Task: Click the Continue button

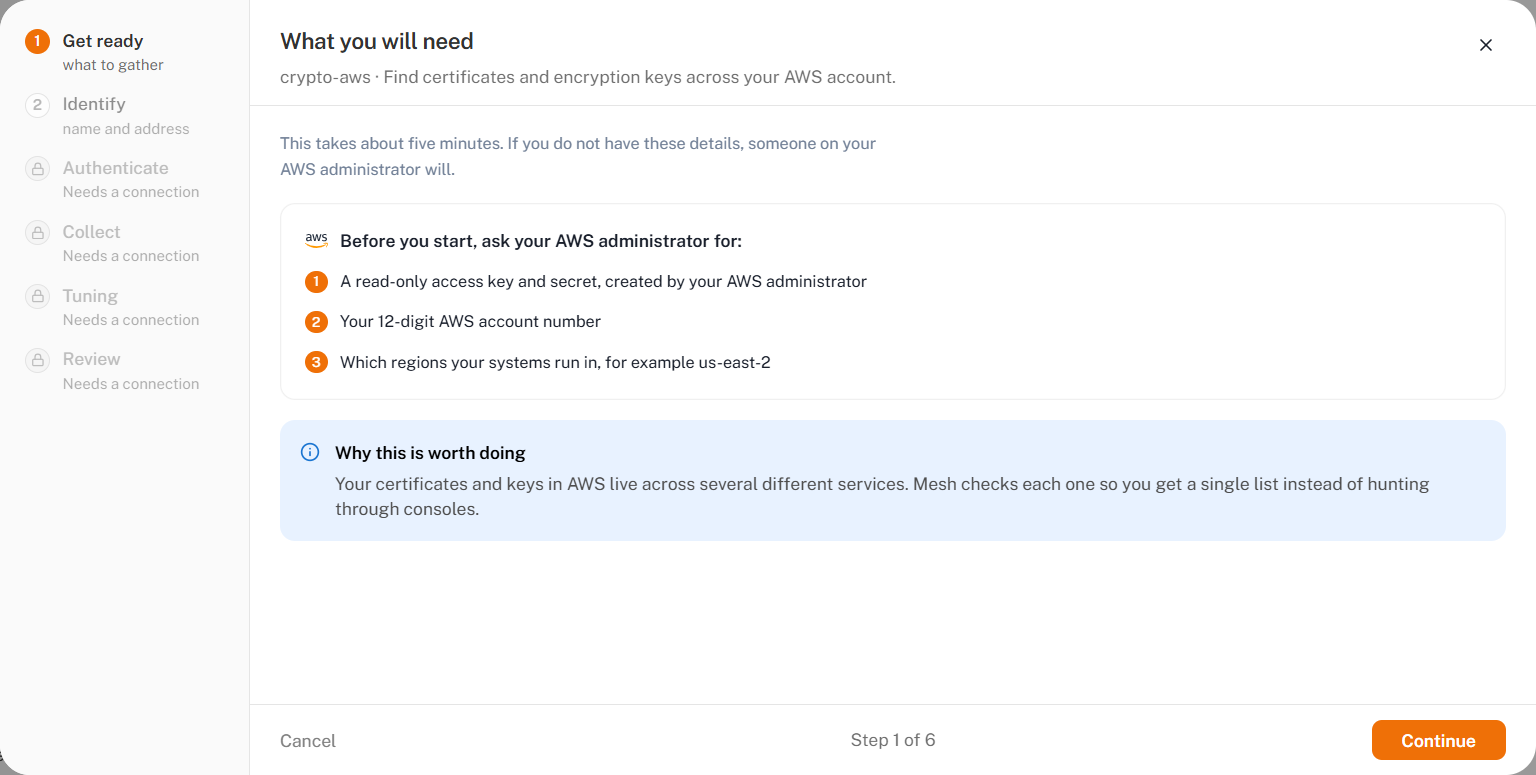Action: click(x=1438, y=740)
